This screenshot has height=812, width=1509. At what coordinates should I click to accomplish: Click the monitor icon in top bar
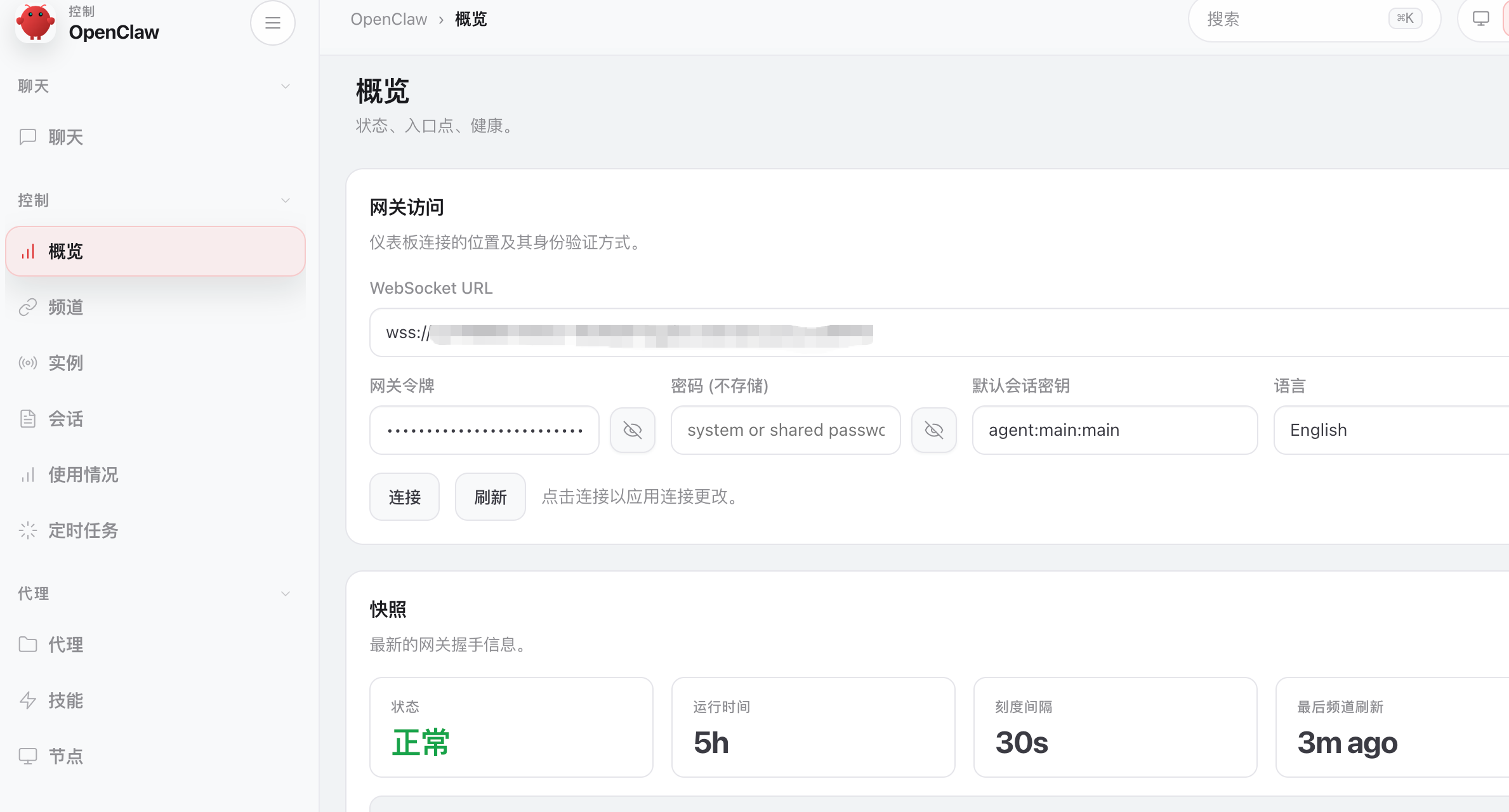pos(1480,19)
